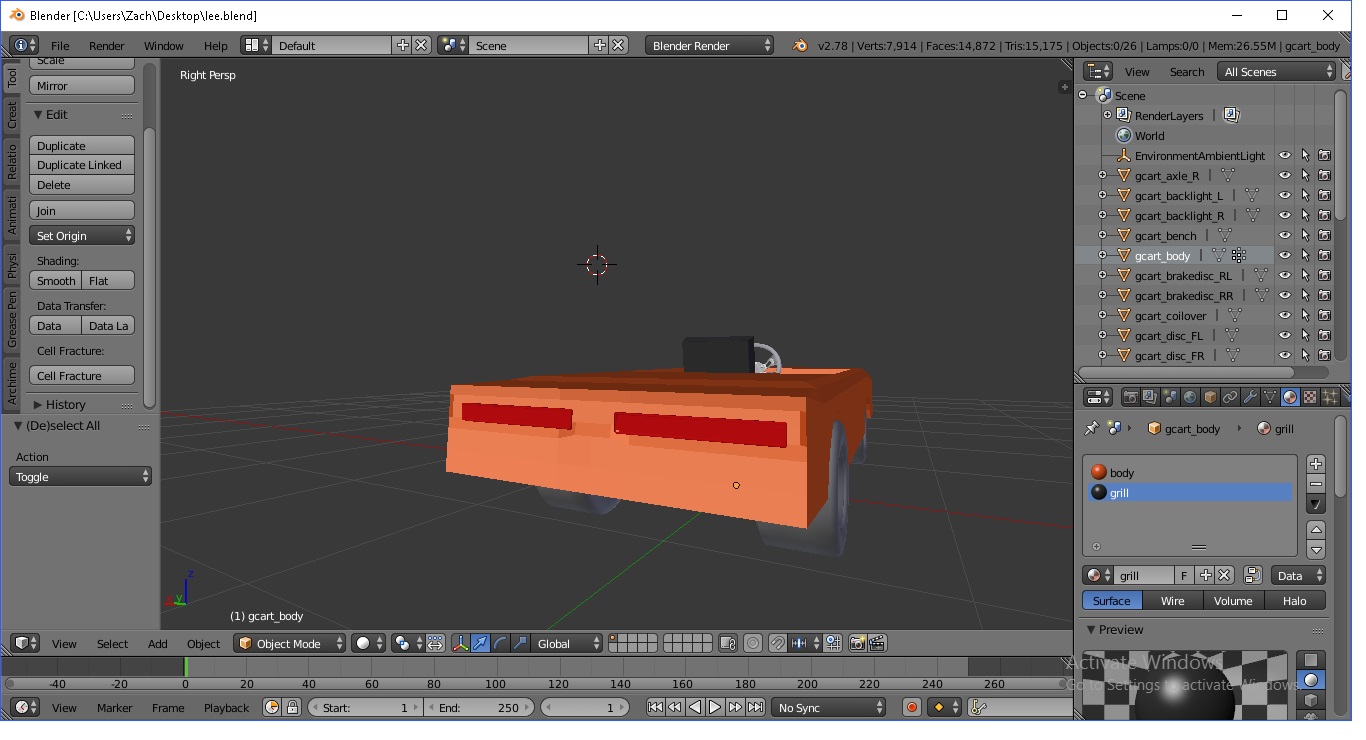Open the Render menu in the top bar
The width and height of the screenshot is (1366, 740).
coord(107,45)
